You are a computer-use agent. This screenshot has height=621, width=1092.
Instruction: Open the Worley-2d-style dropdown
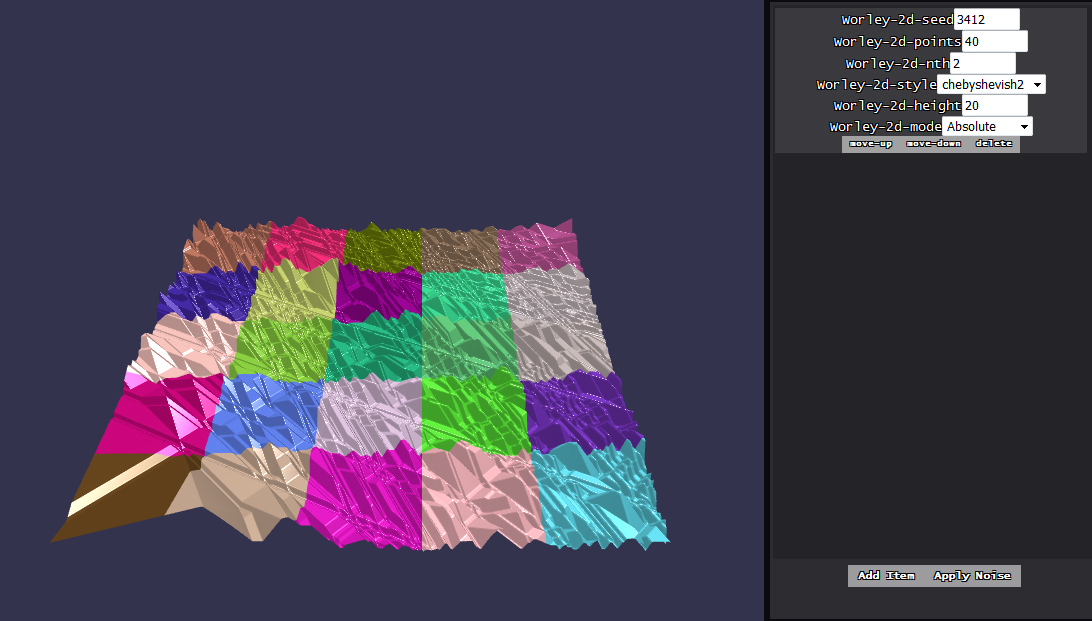pyautogui.click(x=990, y=85)
